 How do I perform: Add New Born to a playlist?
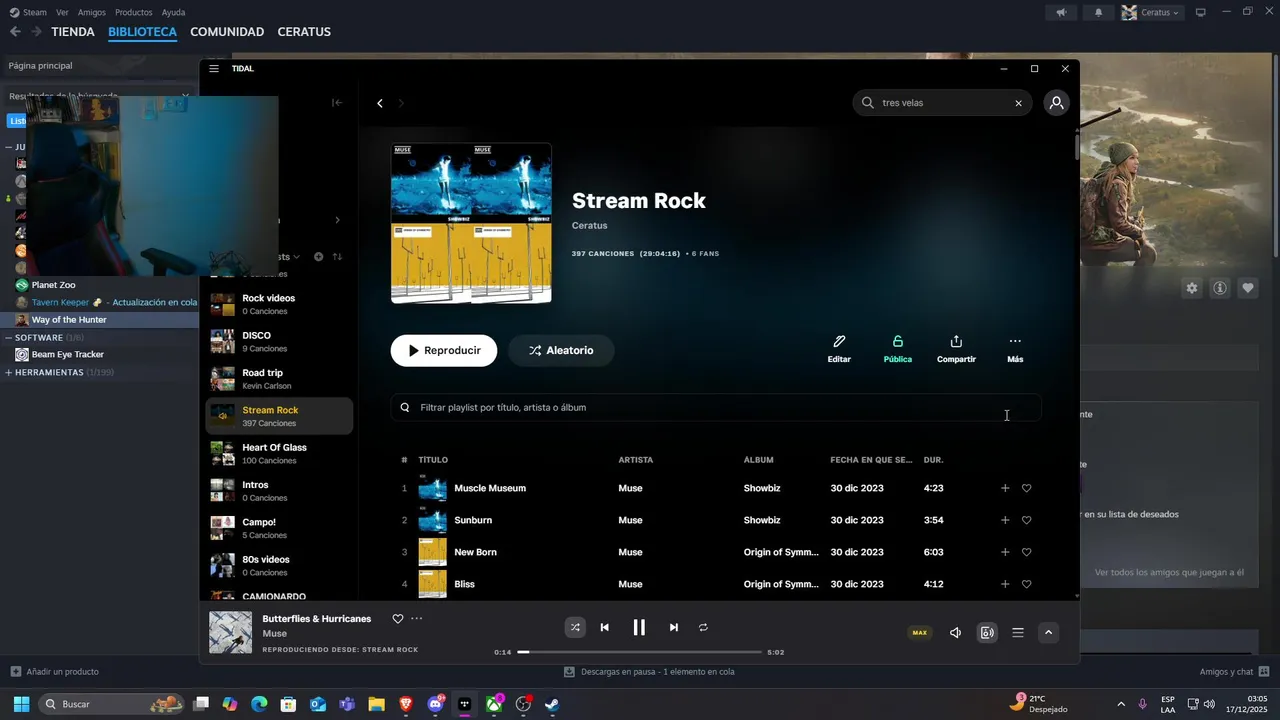pos(1005,552)
